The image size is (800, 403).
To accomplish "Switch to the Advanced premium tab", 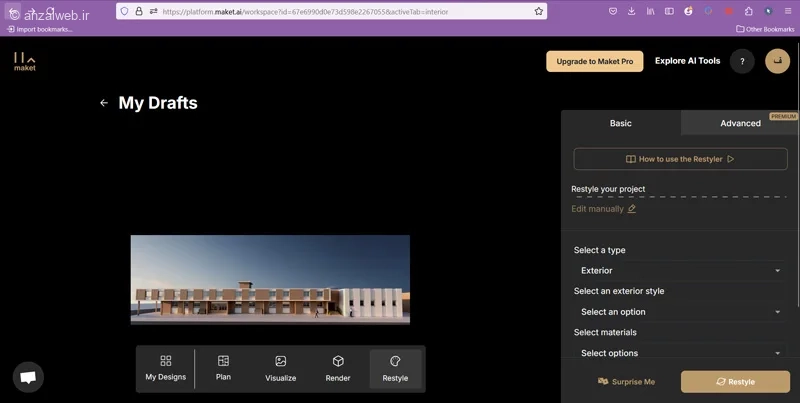I will tap(740, 123).
